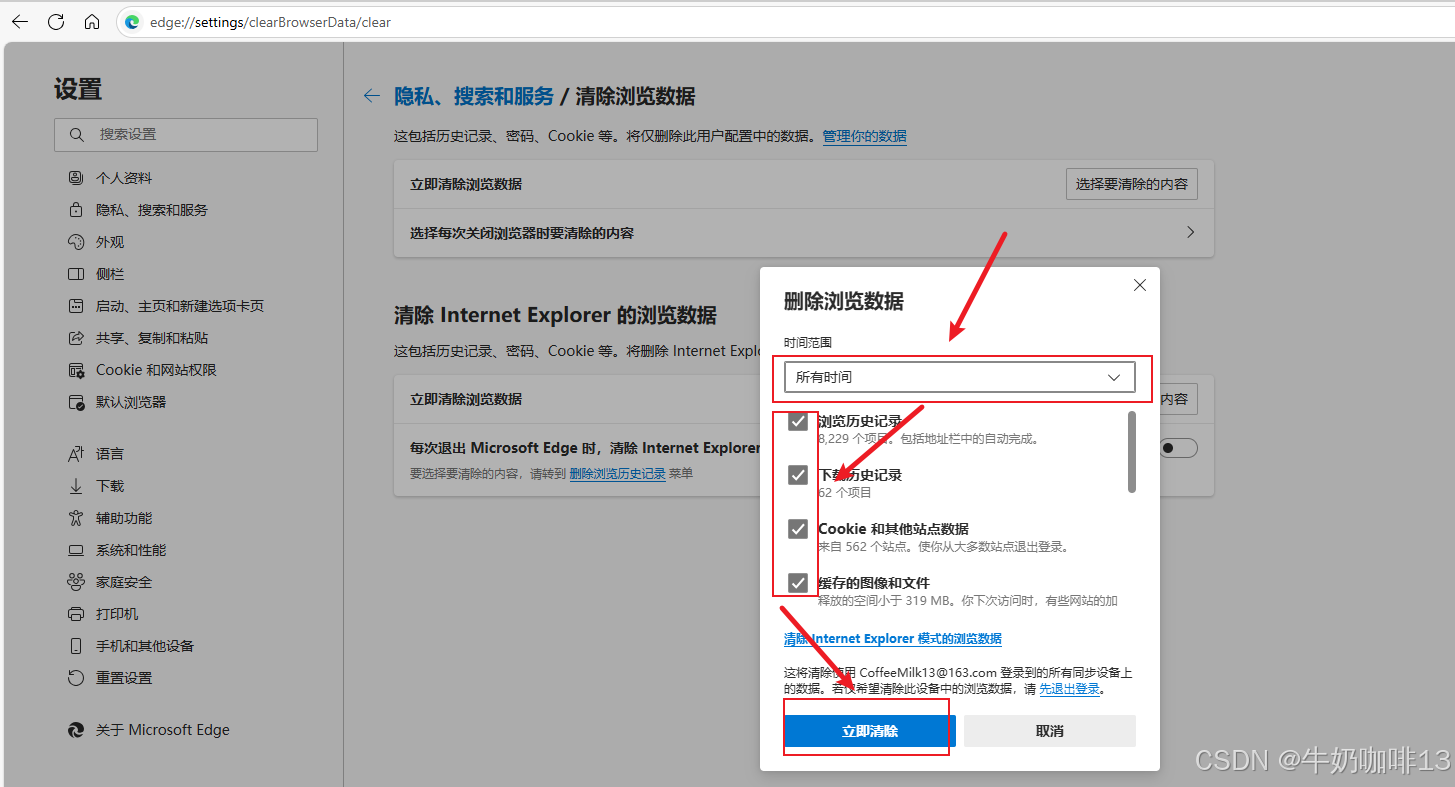The height and width of the screenshot is (787, 1455).
Task: Open the 重置设置 section
Action: [x=124, y=678]
